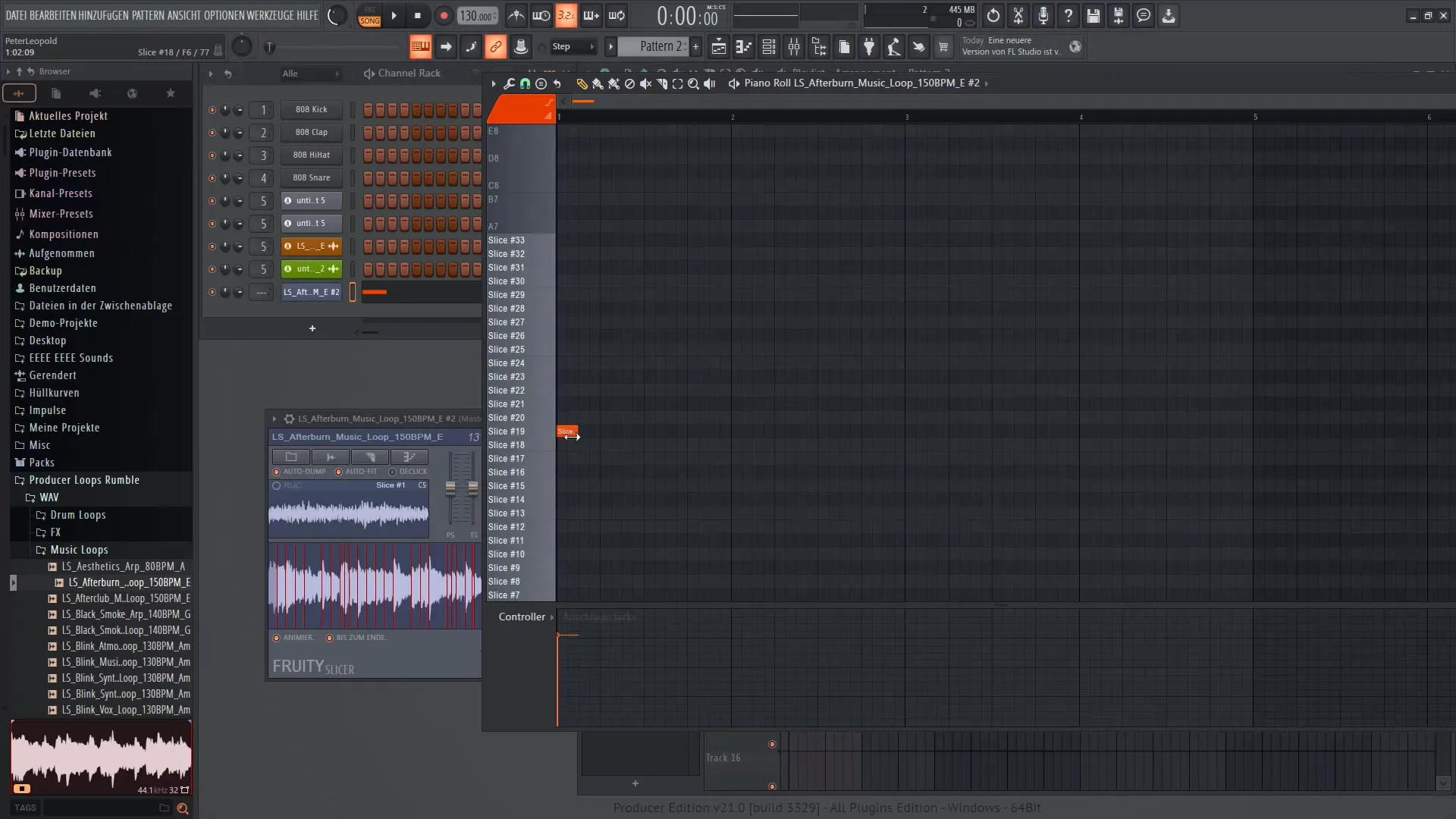Toggle overdub blend recording icon
Image resolution: width=1456 pixels, height=819 pixels.
[x=591, y=15]
